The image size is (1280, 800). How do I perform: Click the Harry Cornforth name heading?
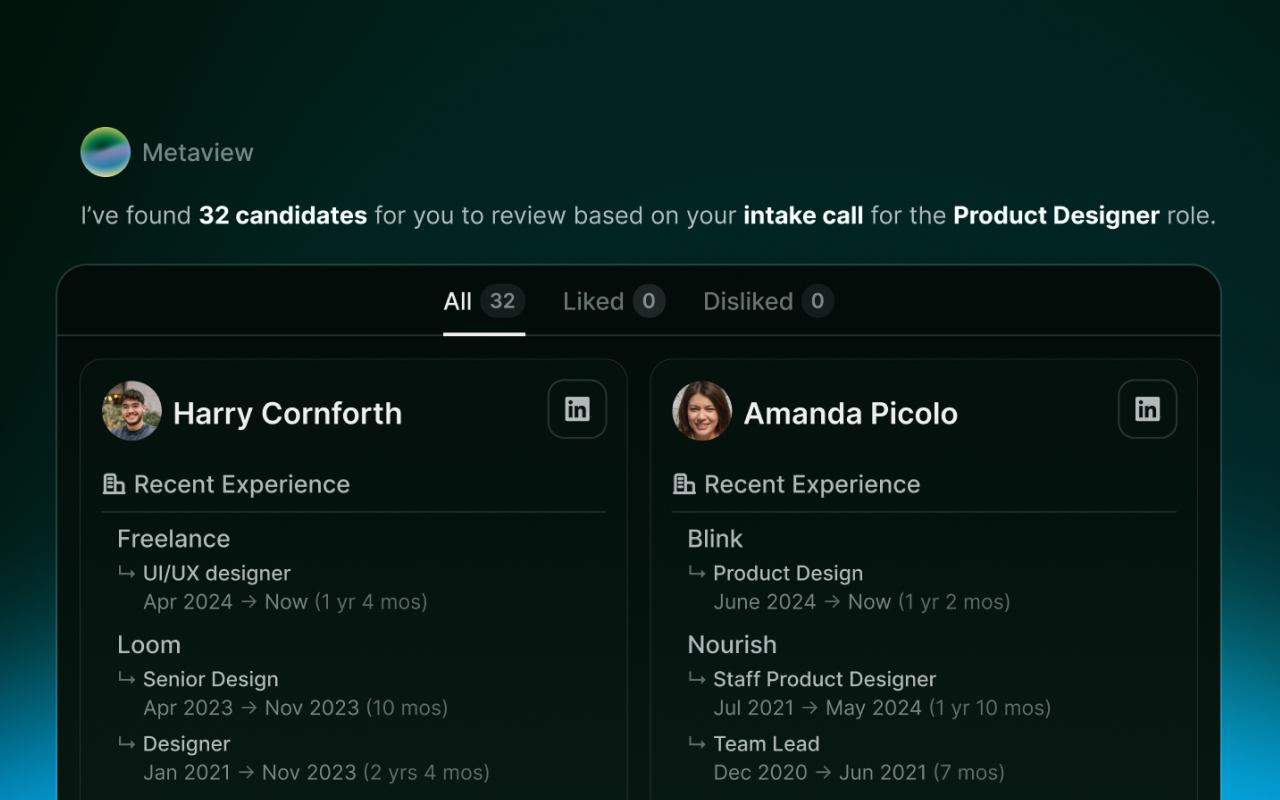click(x=288, y=414)
